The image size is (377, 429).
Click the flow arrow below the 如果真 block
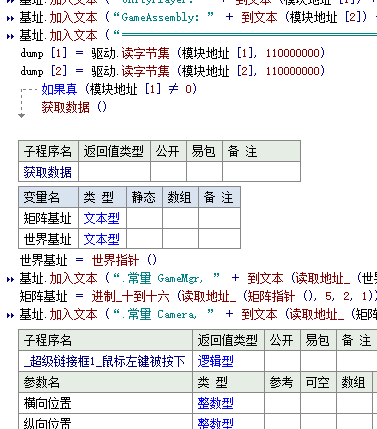[x=22, y=115]
